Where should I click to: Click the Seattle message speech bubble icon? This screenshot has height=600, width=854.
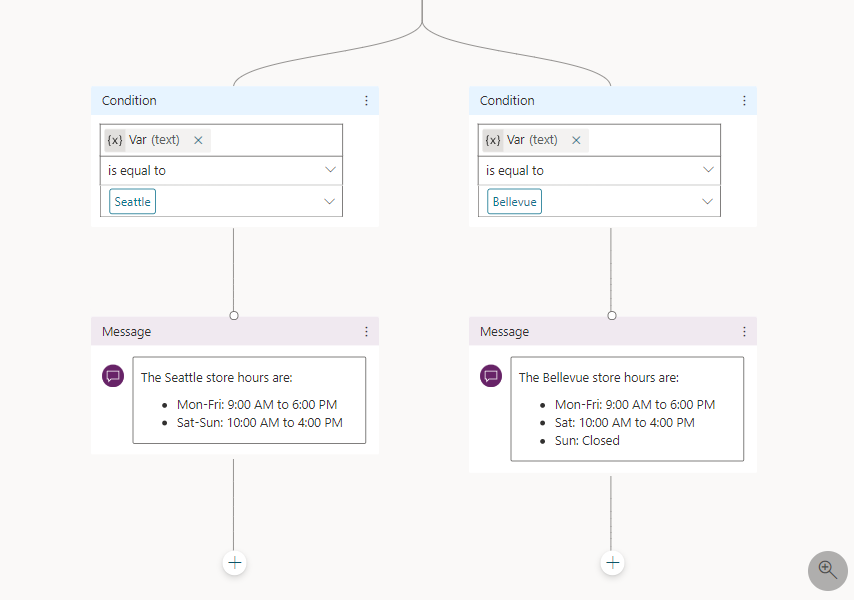click(113, 376)
